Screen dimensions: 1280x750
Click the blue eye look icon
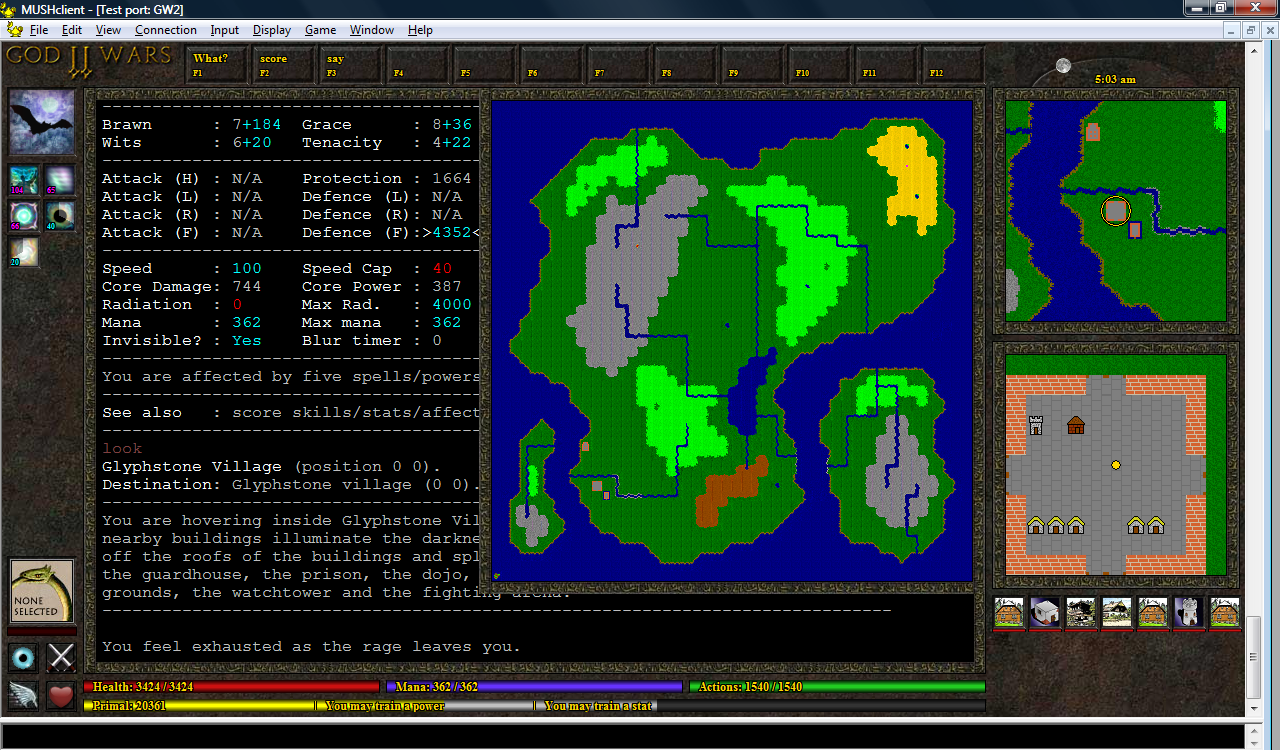[24, 657]
